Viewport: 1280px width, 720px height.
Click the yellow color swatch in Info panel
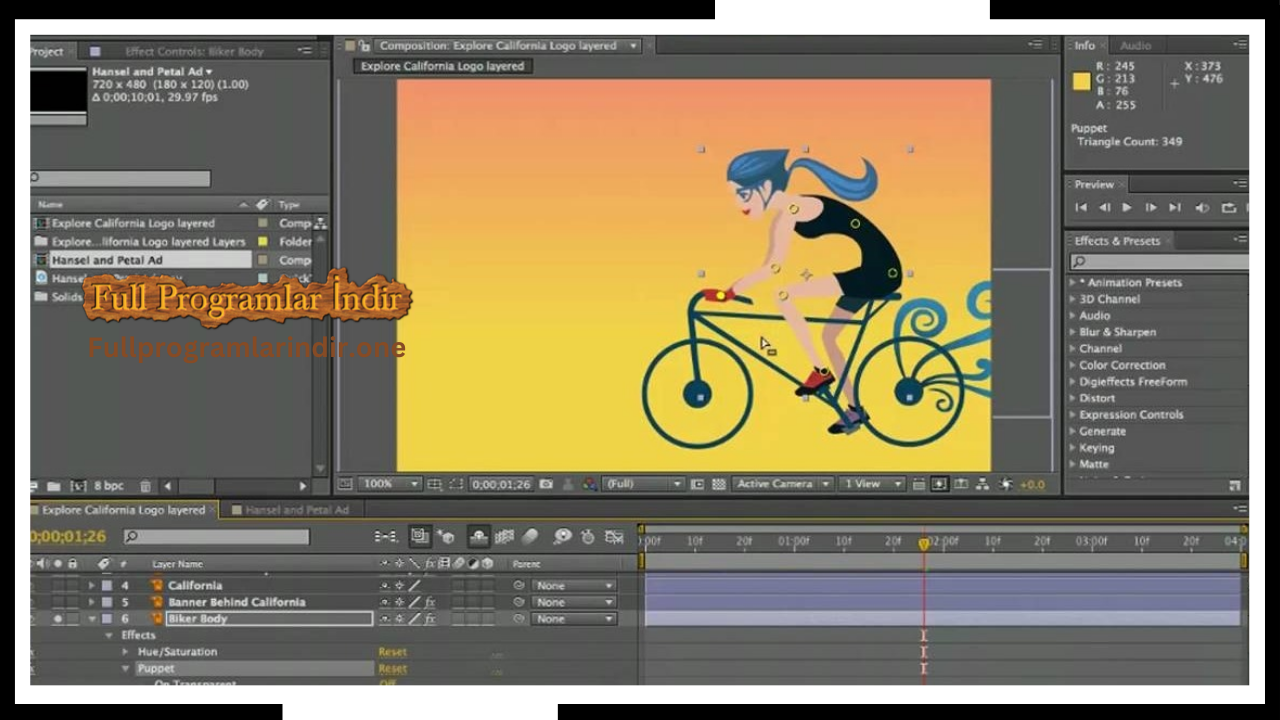(1081, 82)
